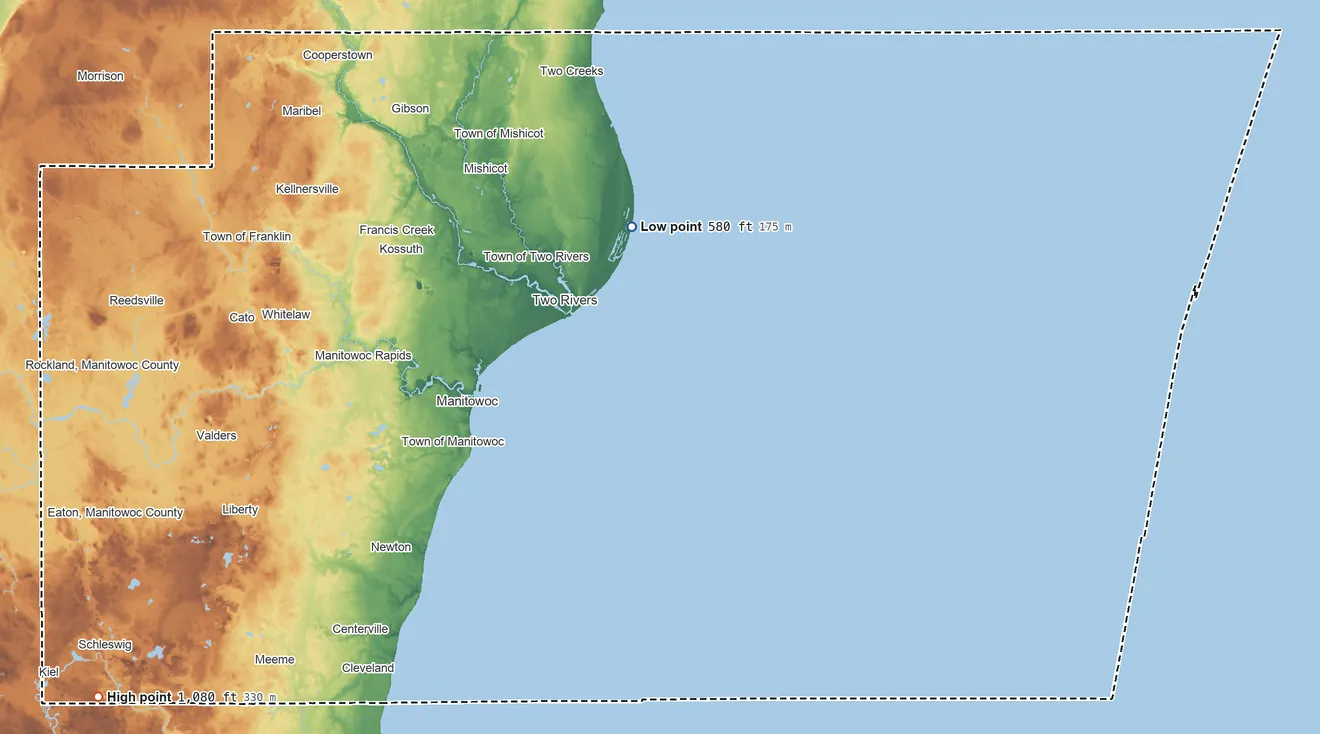
Task: Select the "Reedsville" place label
Action: pyautogui.click(x=136, y=300)
